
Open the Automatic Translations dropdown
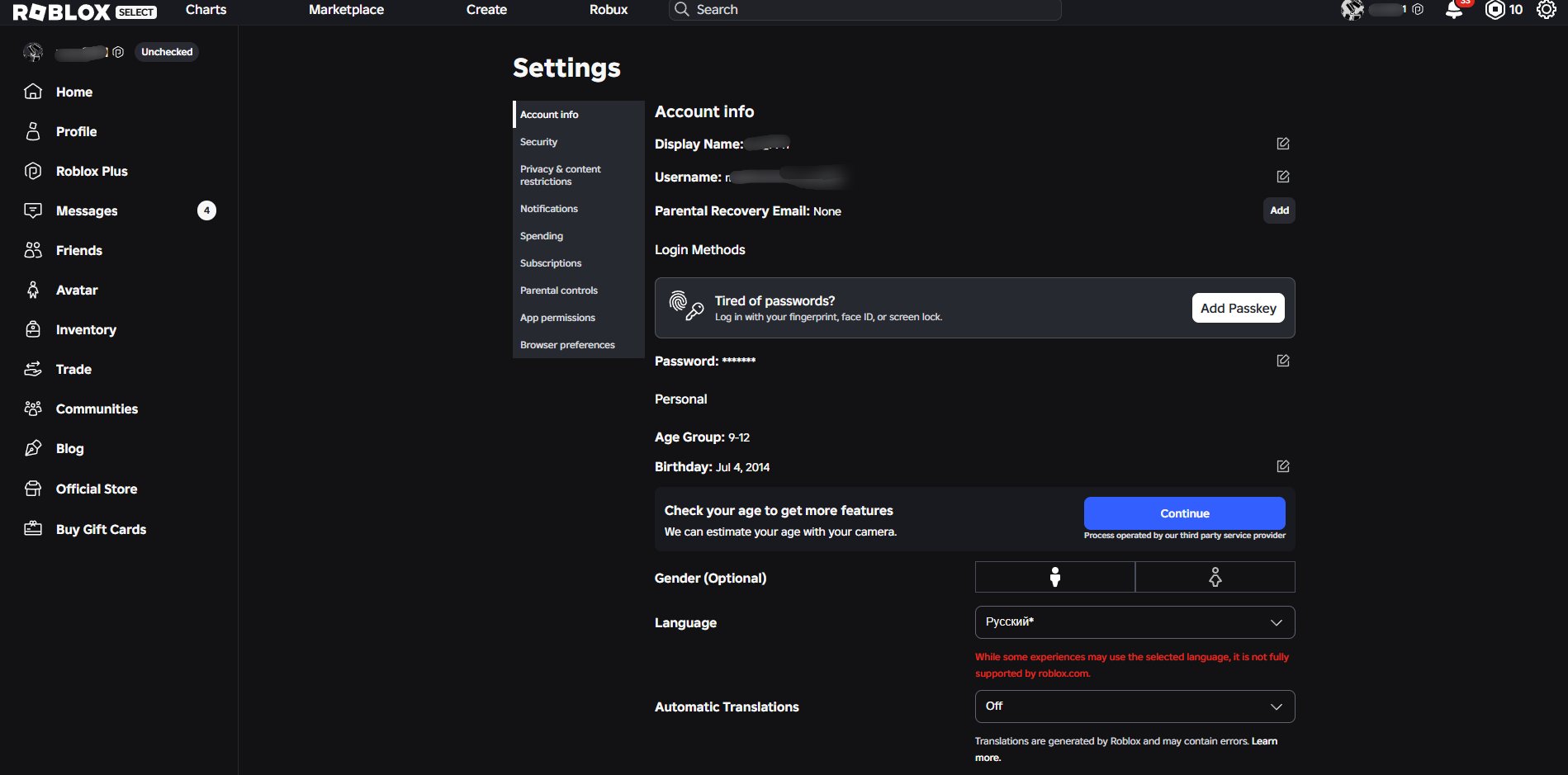(x=1135, y=706)
